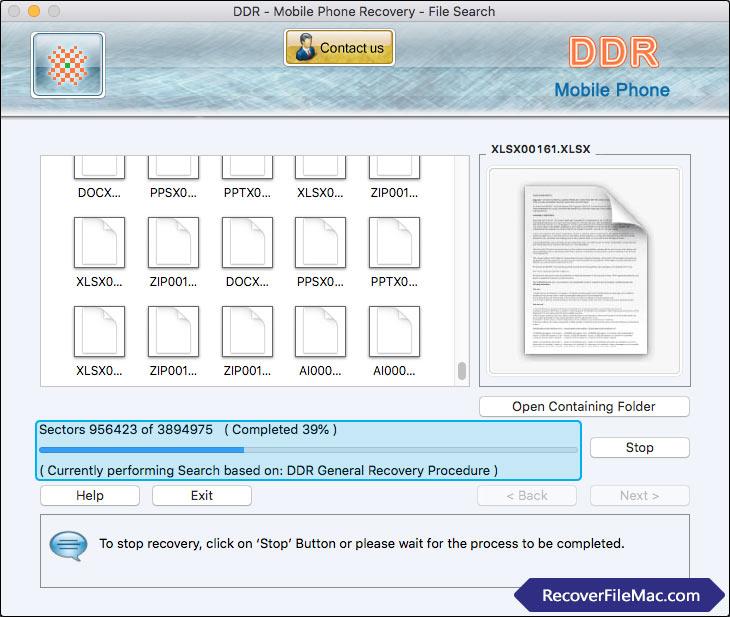
Task: Click the blue speech bubble info icon
Action: [68, 545]
